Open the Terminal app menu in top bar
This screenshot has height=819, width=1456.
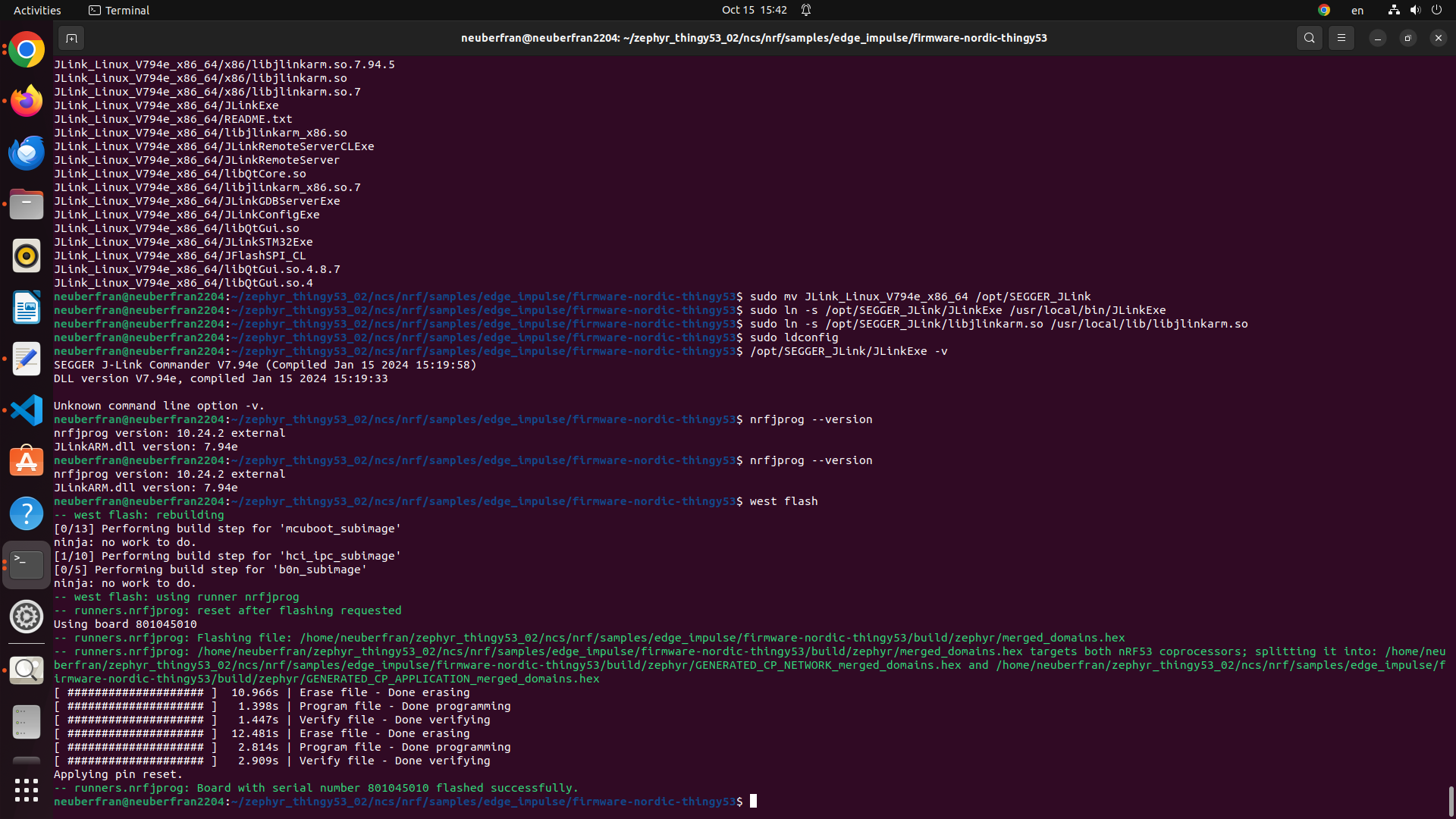(x=119, y=10)
